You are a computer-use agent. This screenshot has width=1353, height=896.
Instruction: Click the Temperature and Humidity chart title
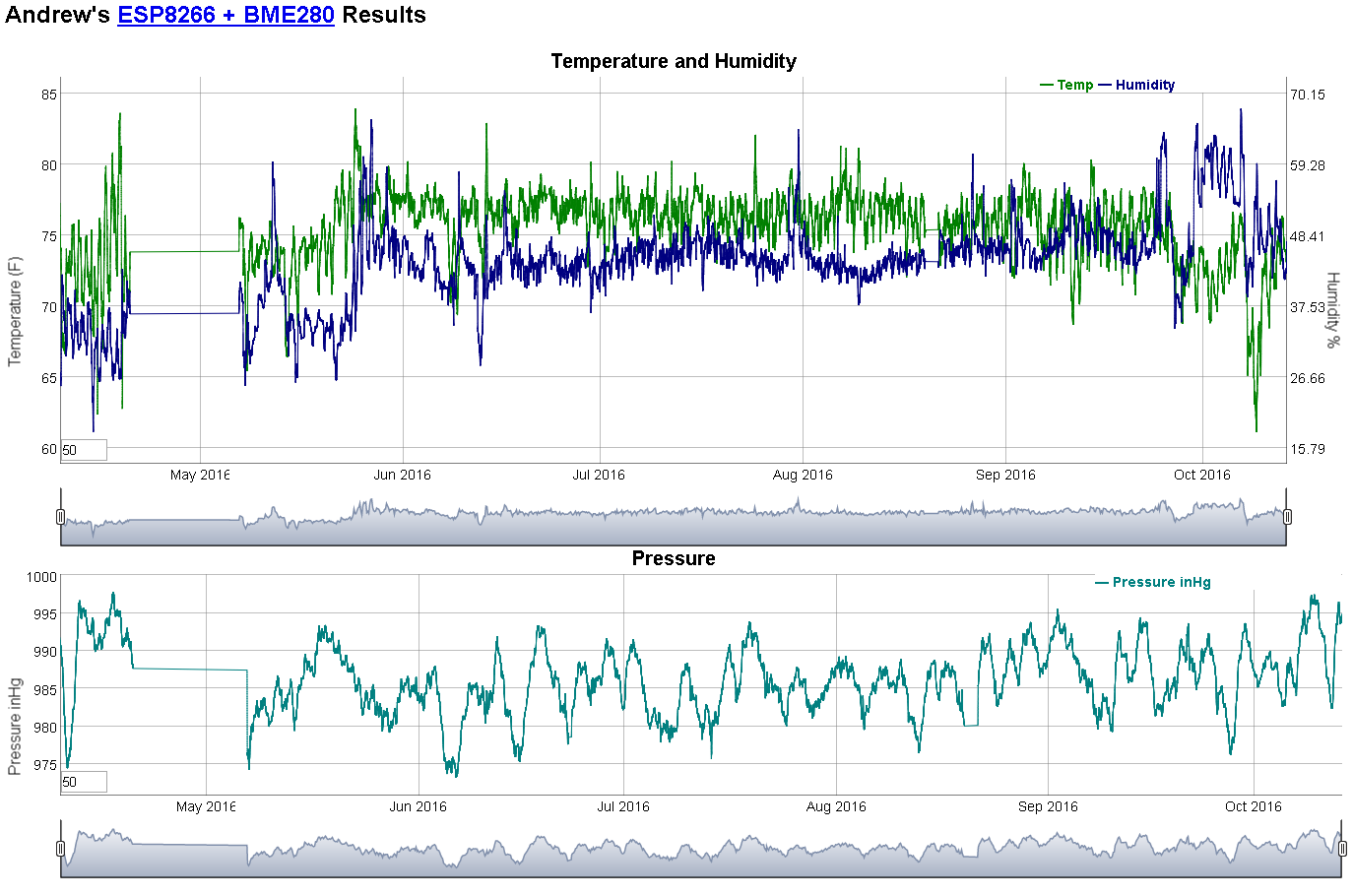[x=674, y=61]
